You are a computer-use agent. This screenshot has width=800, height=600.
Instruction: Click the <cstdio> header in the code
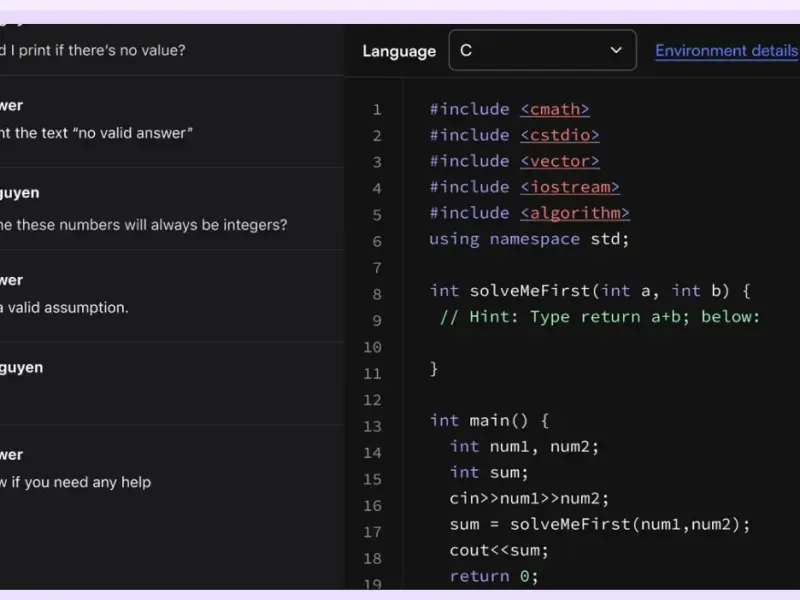coord(559,135)
